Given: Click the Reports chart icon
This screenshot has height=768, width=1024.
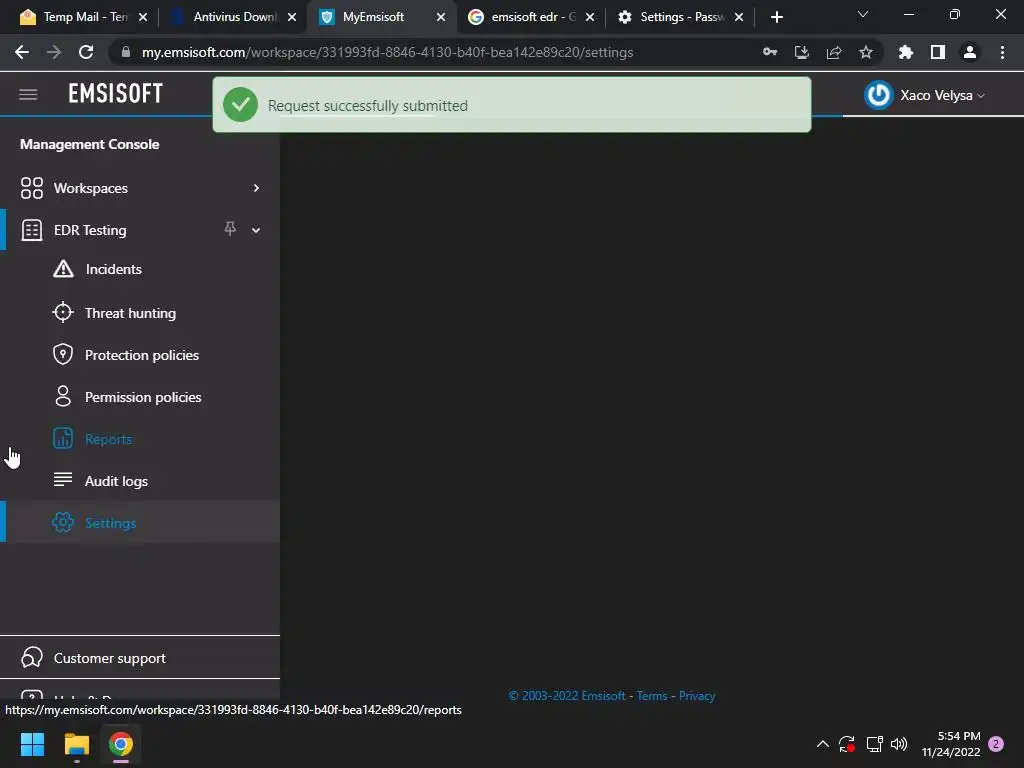Looking at the screenshot, I should 63,438.
